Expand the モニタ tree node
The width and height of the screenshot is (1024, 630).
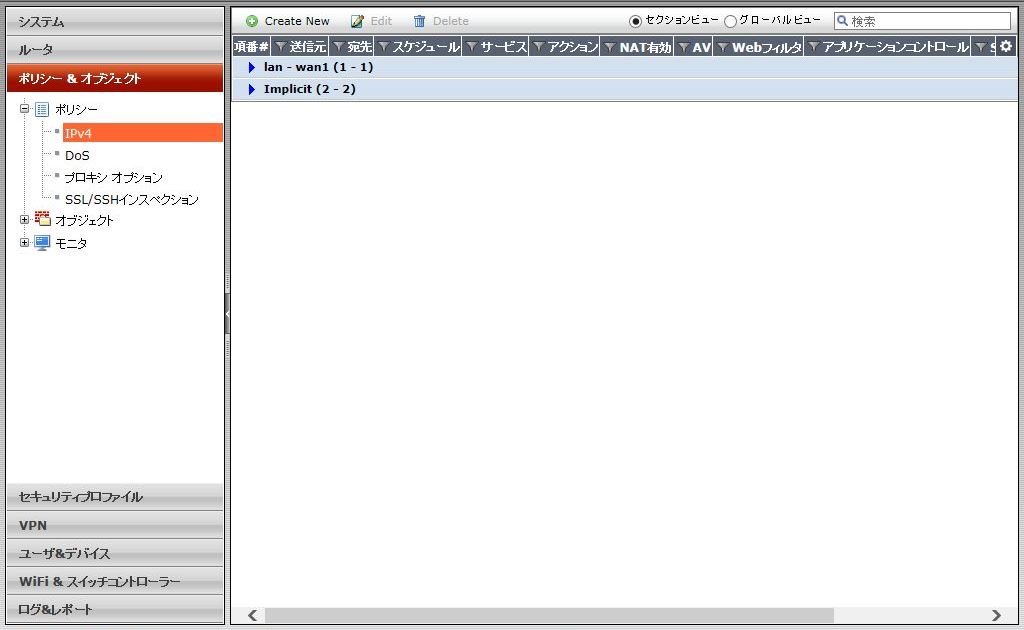[25, 242]
